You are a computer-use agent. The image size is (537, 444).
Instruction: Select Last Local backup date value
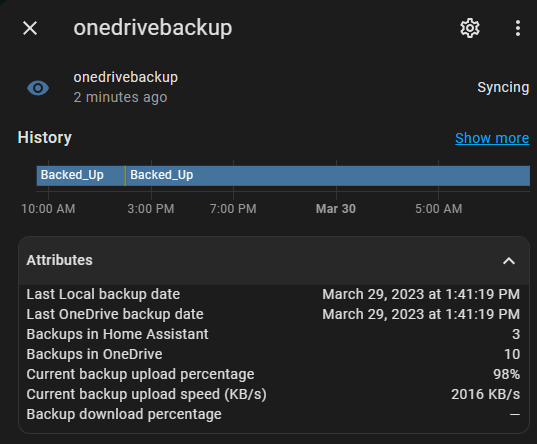coord(421,294)
